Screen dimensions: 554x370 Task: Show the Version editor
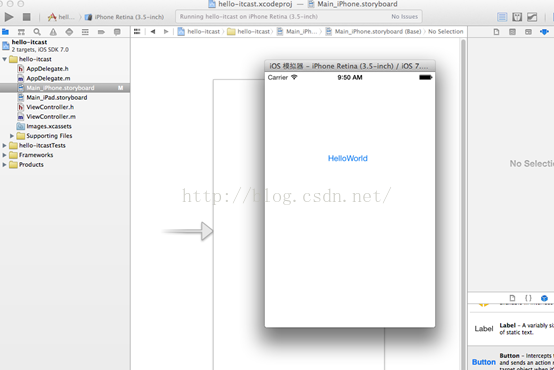click(532, 17)
